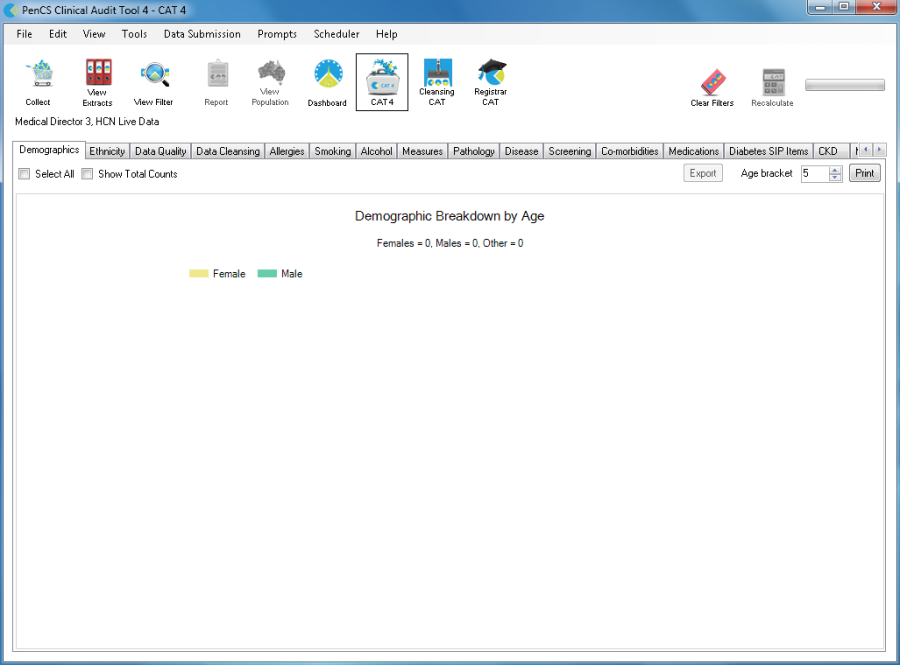Switch to the Data Quality tab
Image resolution: width=900 pixels, height=665 pixels.
click(x=161, y=151)
